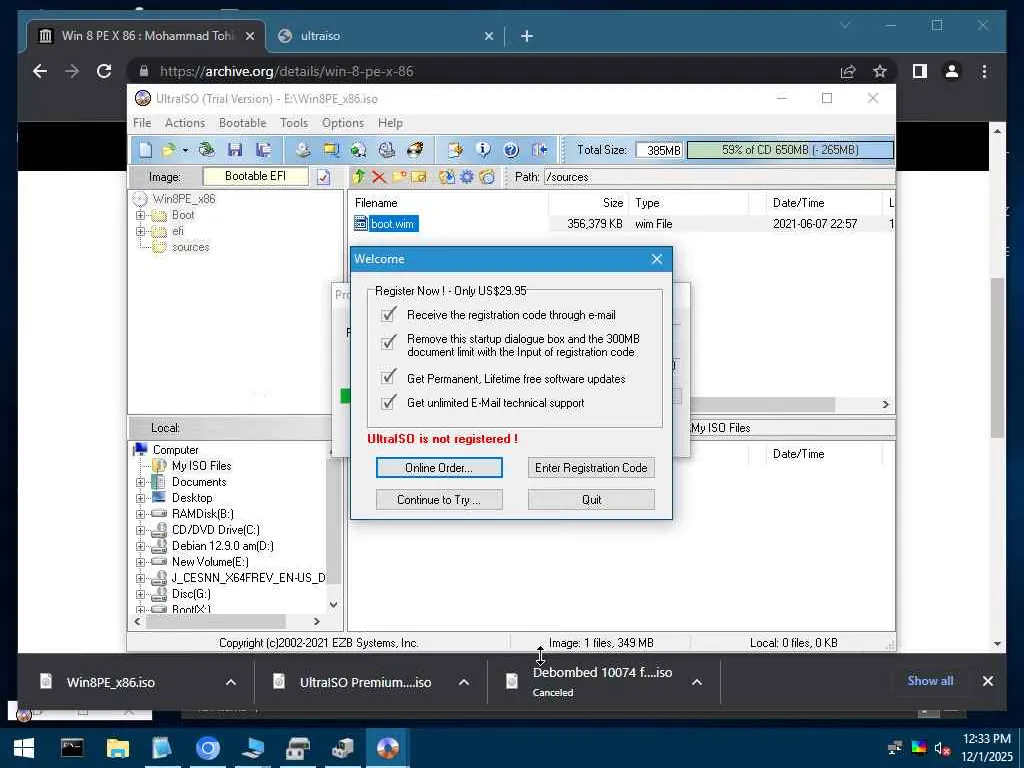
Task: Open the Help menu in UltraISO
Action: coord(391,123)
